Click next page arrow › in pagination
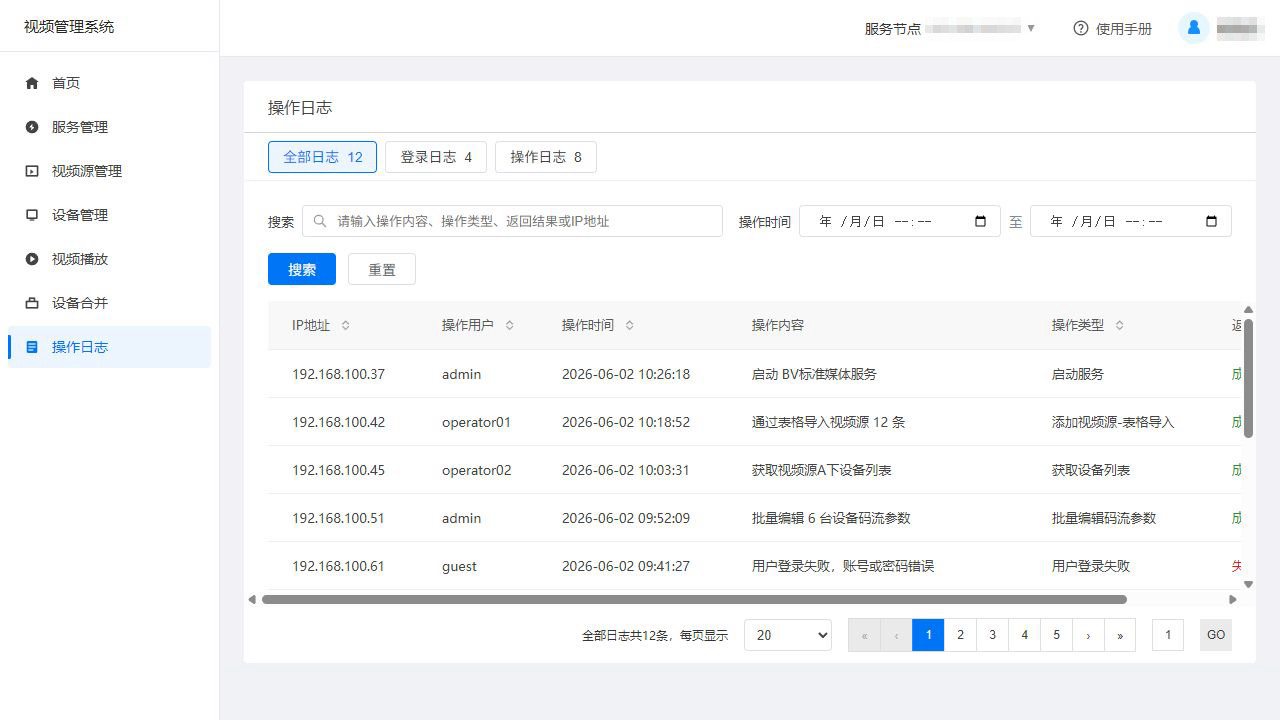 coord(1088,635)
